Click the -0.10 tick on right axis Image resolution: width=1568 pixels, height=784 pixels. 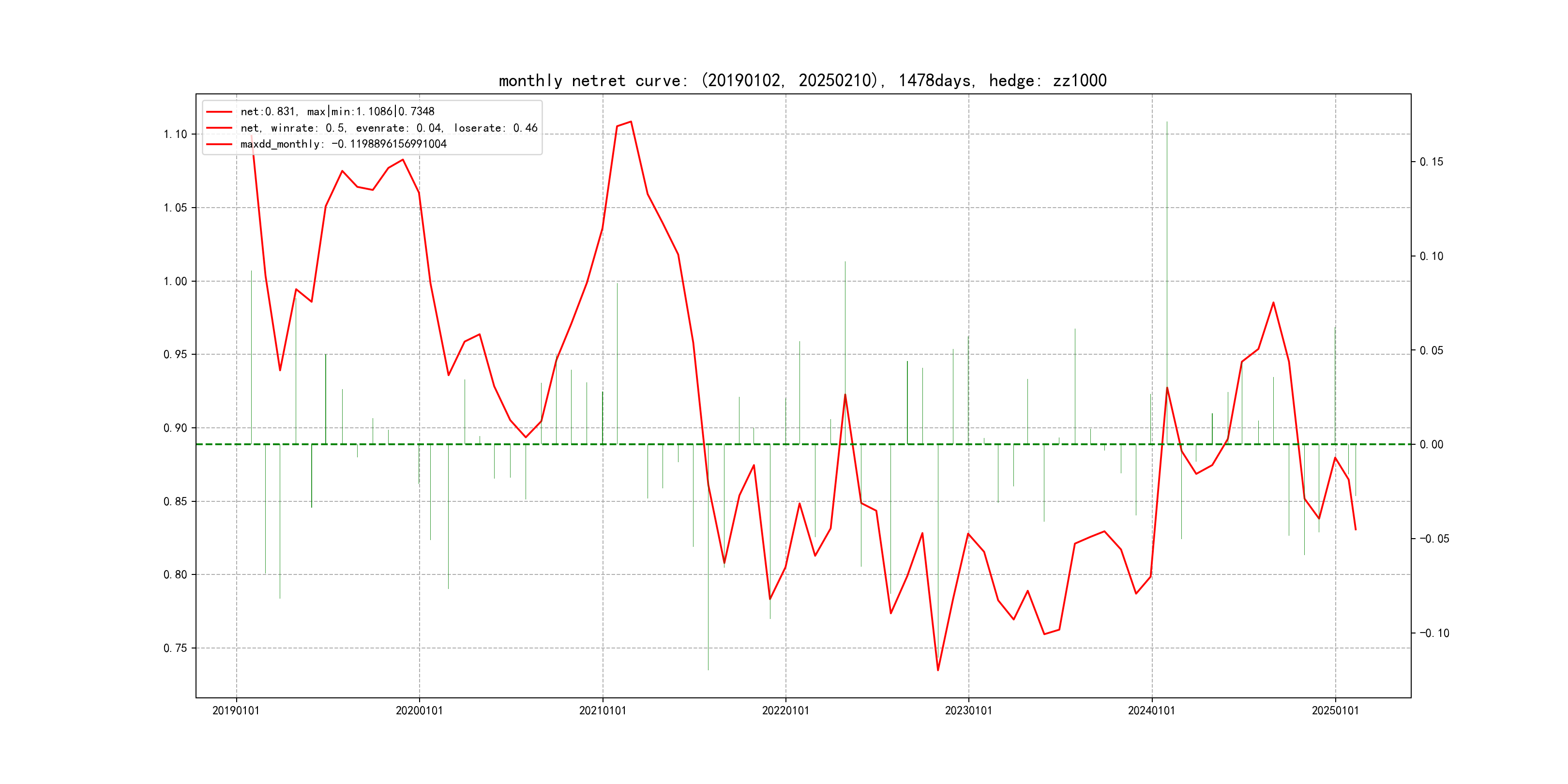coord(1434,633)
